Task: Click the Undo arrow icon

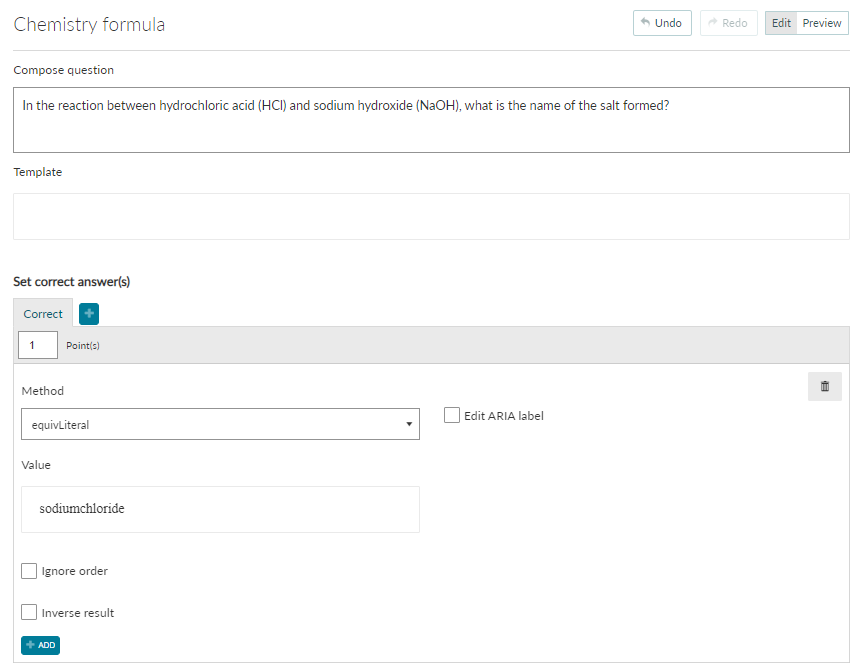Action: tap(645, 23)
